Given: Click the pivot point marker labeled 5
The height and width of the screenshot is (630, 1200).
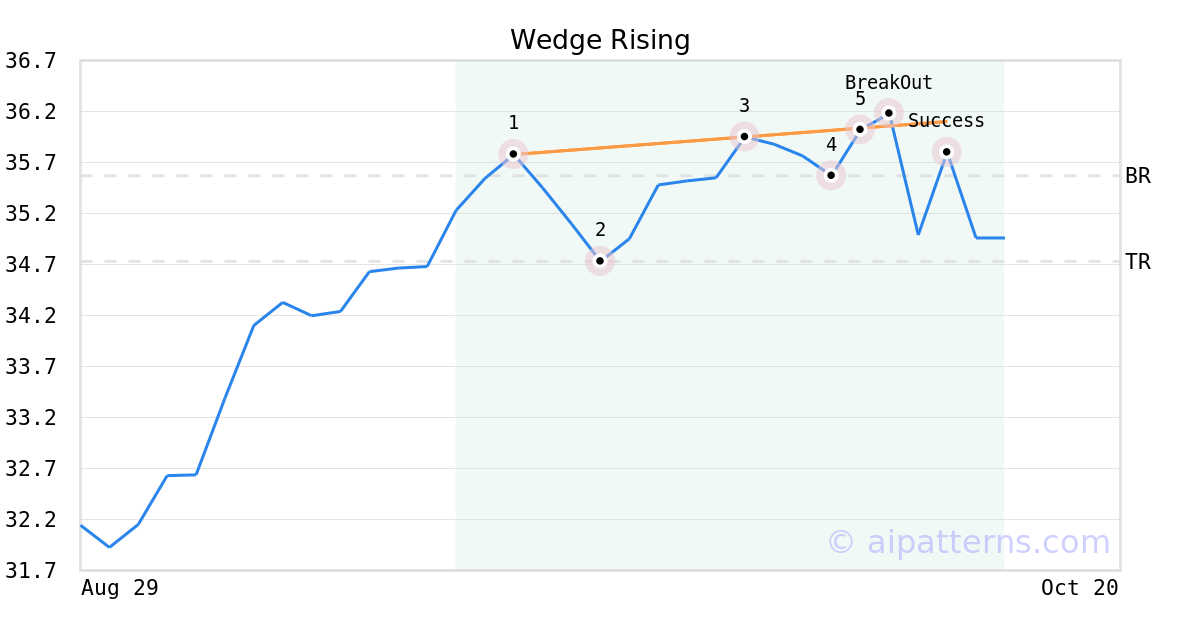Looking at the screenshot, I should point(860,129).
